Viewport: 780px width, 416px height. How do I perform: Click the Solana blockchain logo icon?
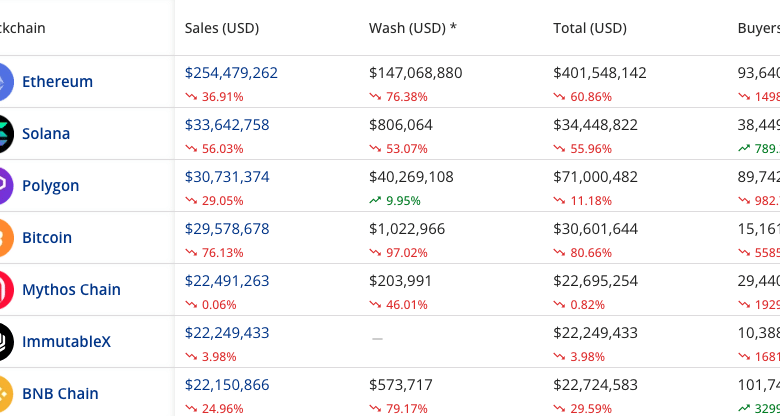tap(4, 134)
